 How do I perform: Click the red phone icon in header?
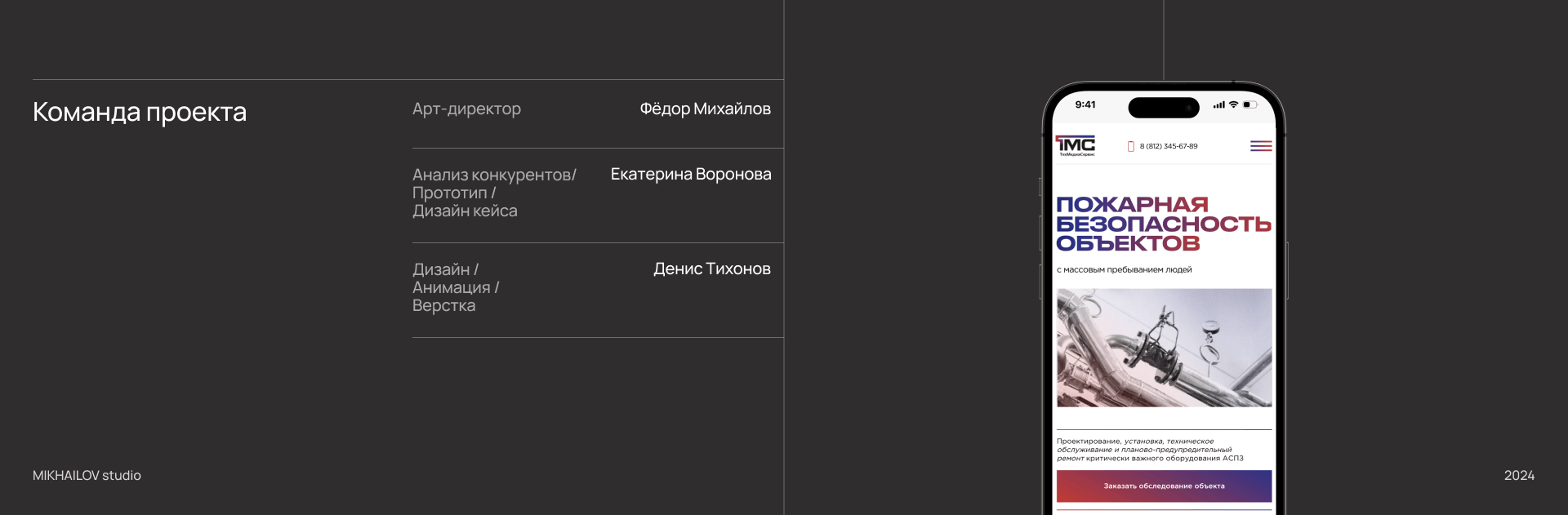(1131, 147)
